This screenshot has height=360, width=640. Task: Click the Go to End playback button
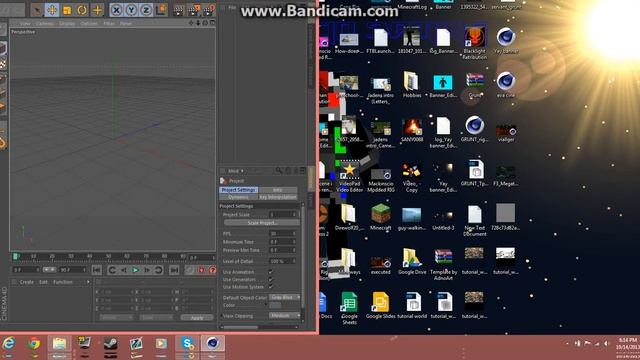pyautogui.click(x=174, y=270)
